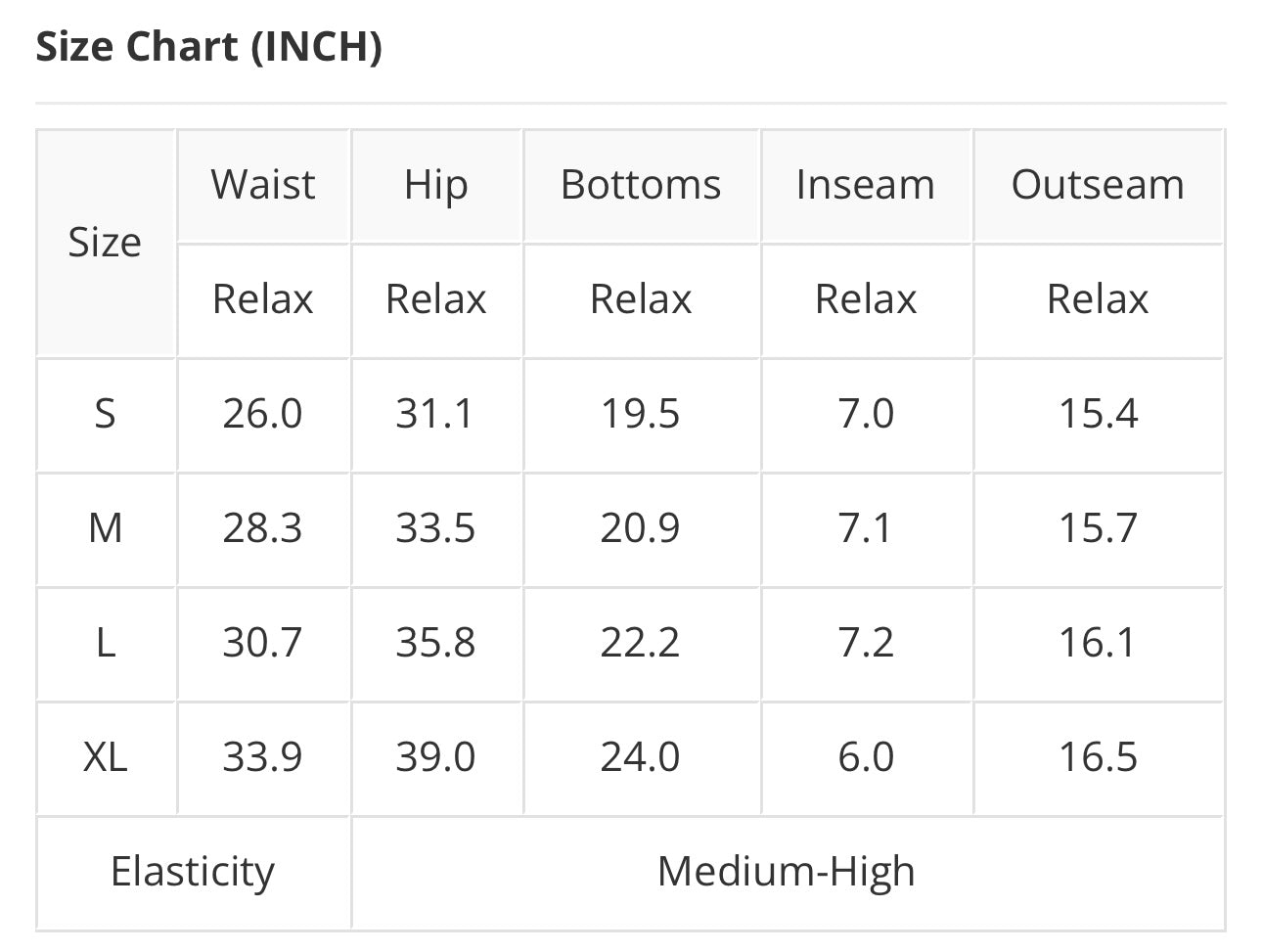Click the Size Chart (INCH) heading
This screenshot has height=952, width=1262.
click(208, 46)
